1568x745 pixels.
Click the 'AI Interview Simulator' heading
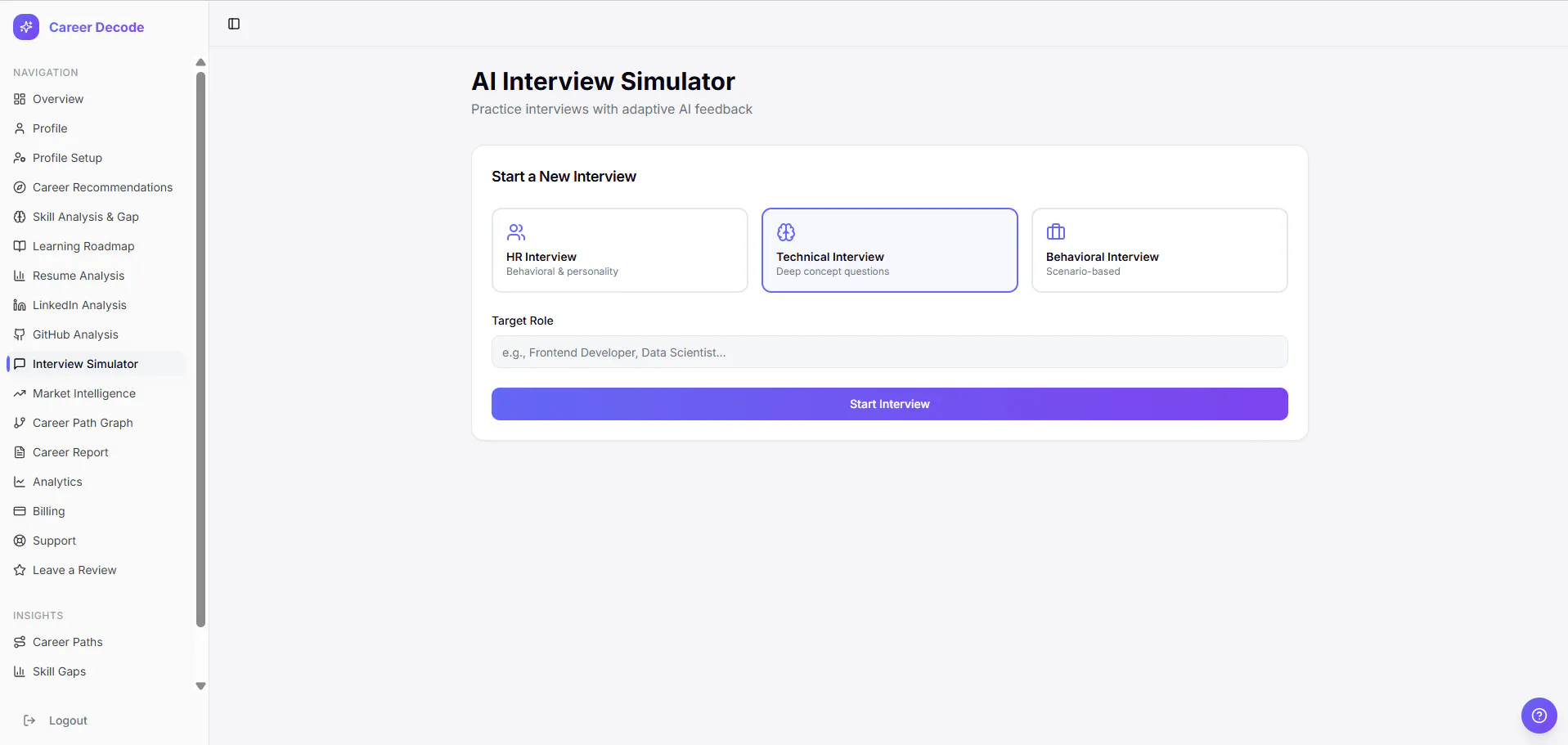pos(603,81)
